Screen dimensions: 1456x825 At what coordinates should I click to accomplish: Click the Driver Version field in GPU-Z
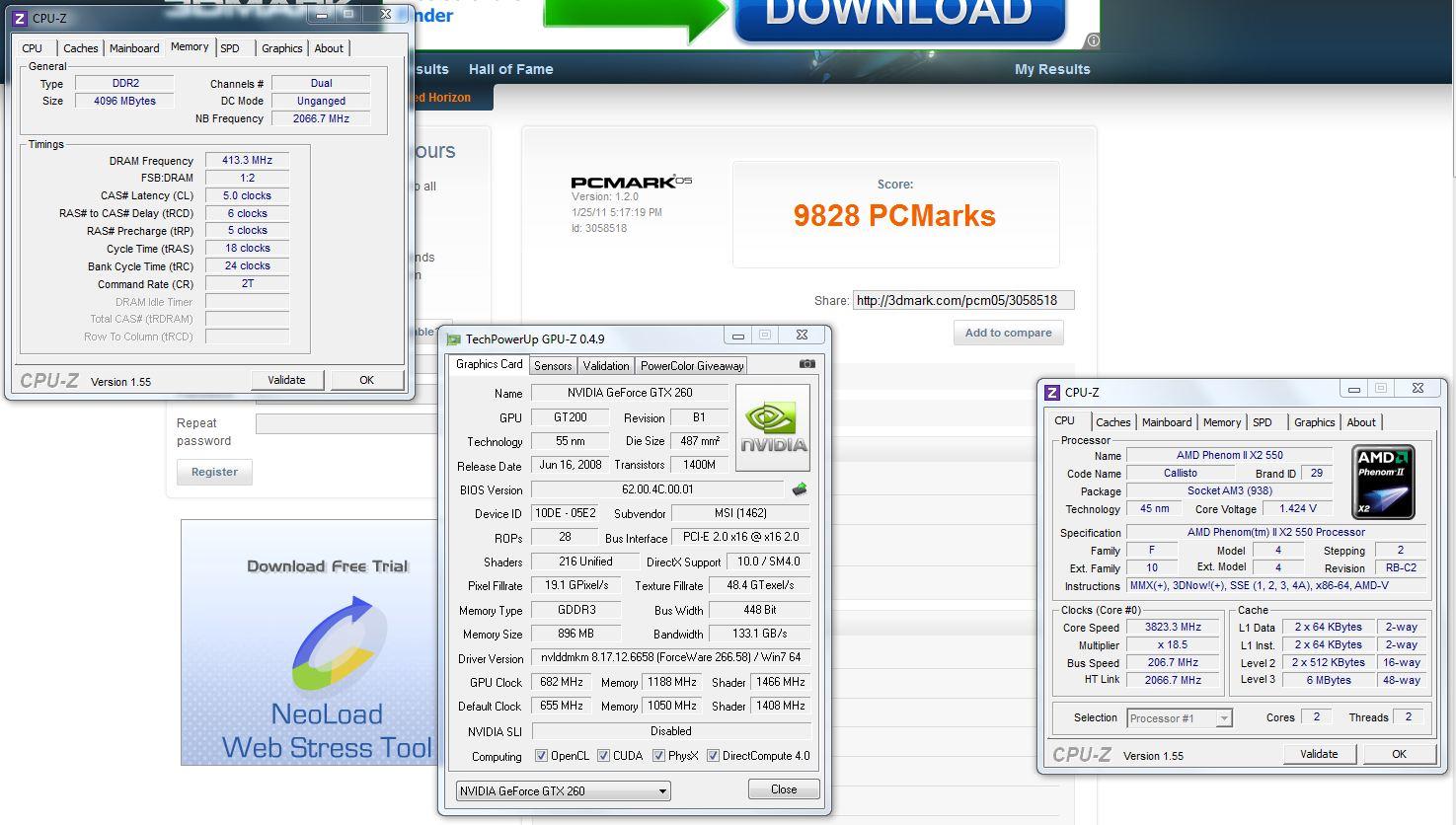(671, 657)
